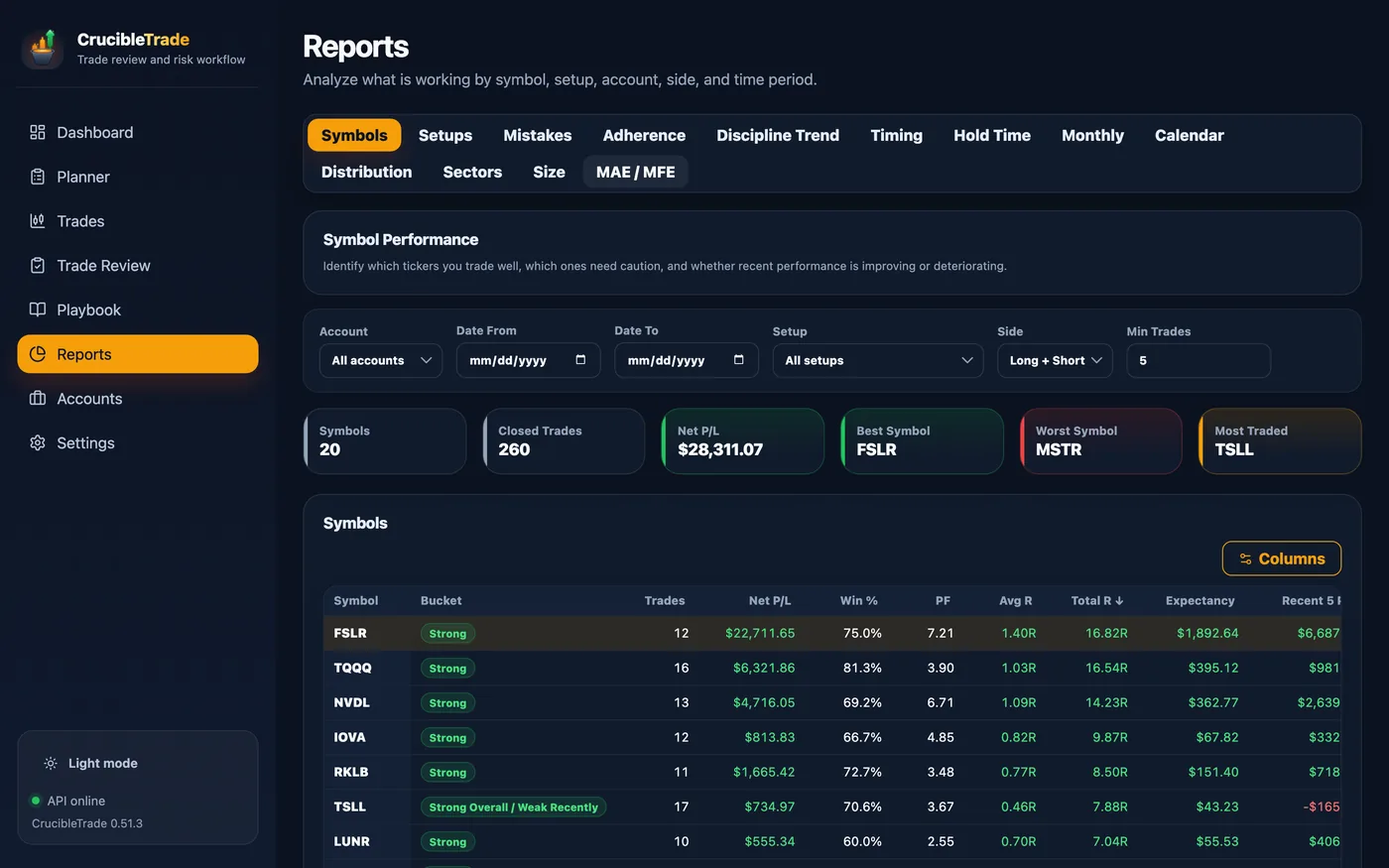Switch to the Discipline Trend tab
Viewport: 1389px width, 868px height.
point(778,135)
